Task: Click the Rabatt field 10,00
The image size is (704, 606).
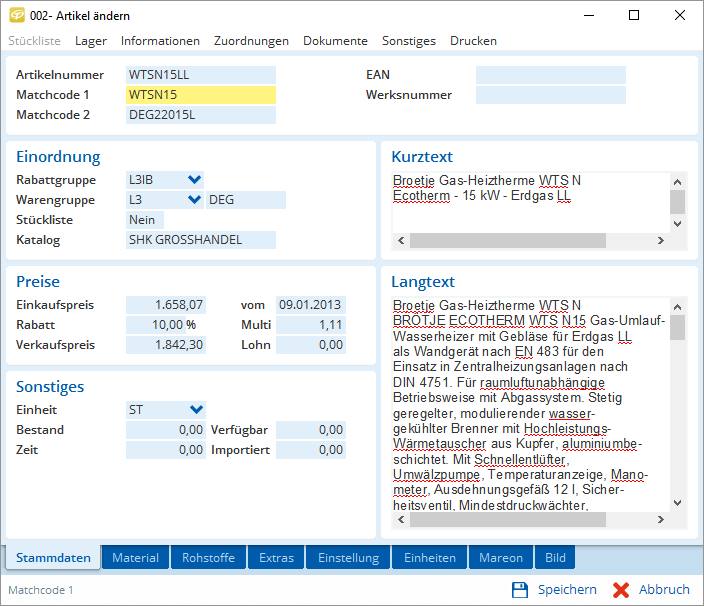Action: (x=155, y=325)
